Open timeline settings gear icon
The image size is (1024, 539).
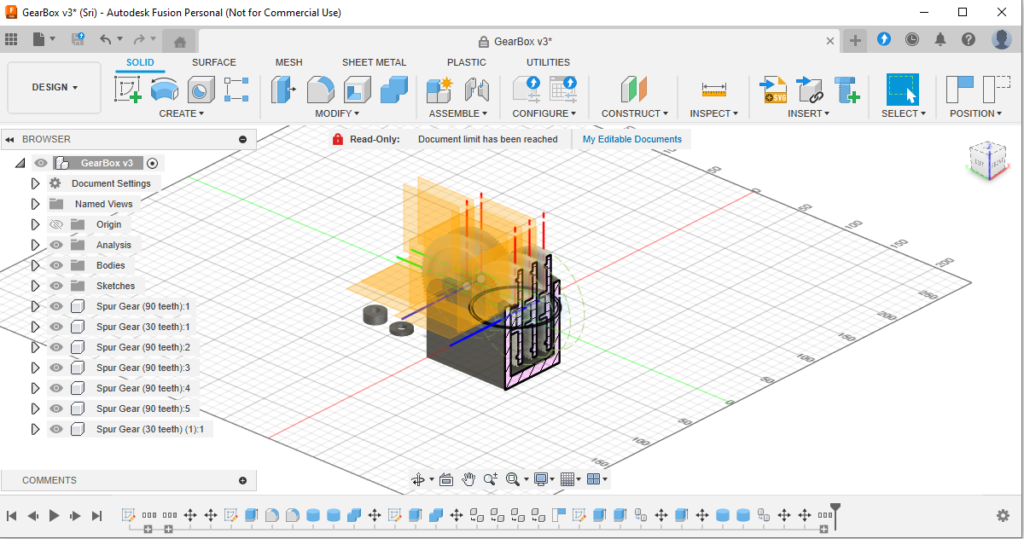pos(1003,515)
